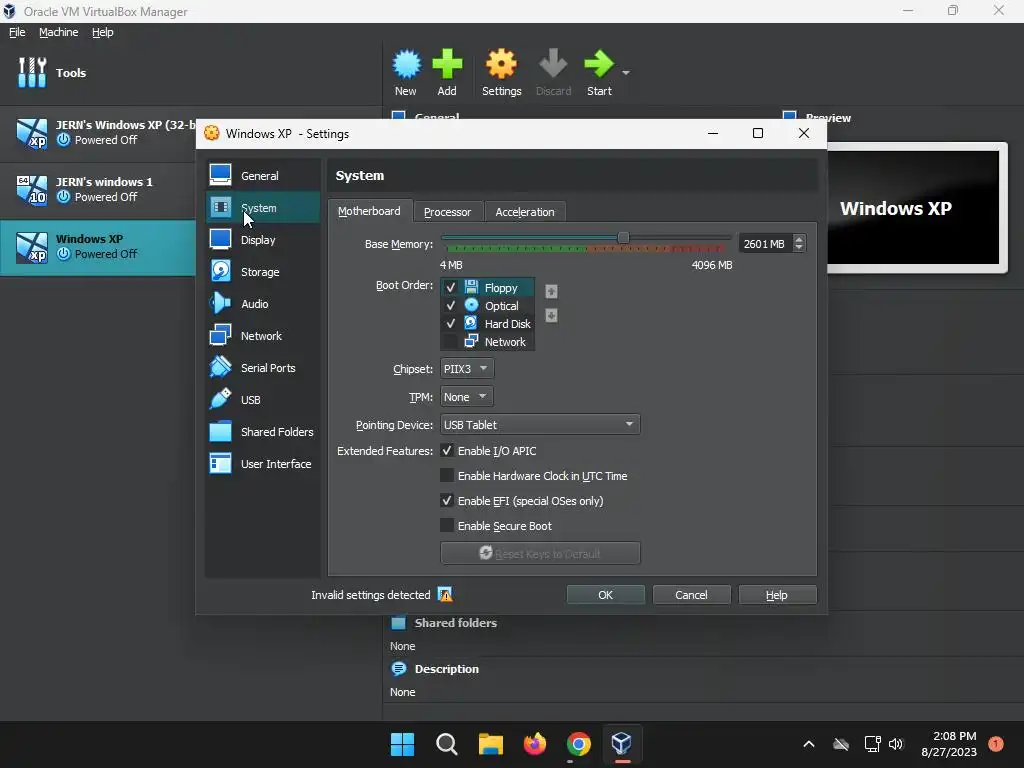Select the System settings category

coord(263,208)
